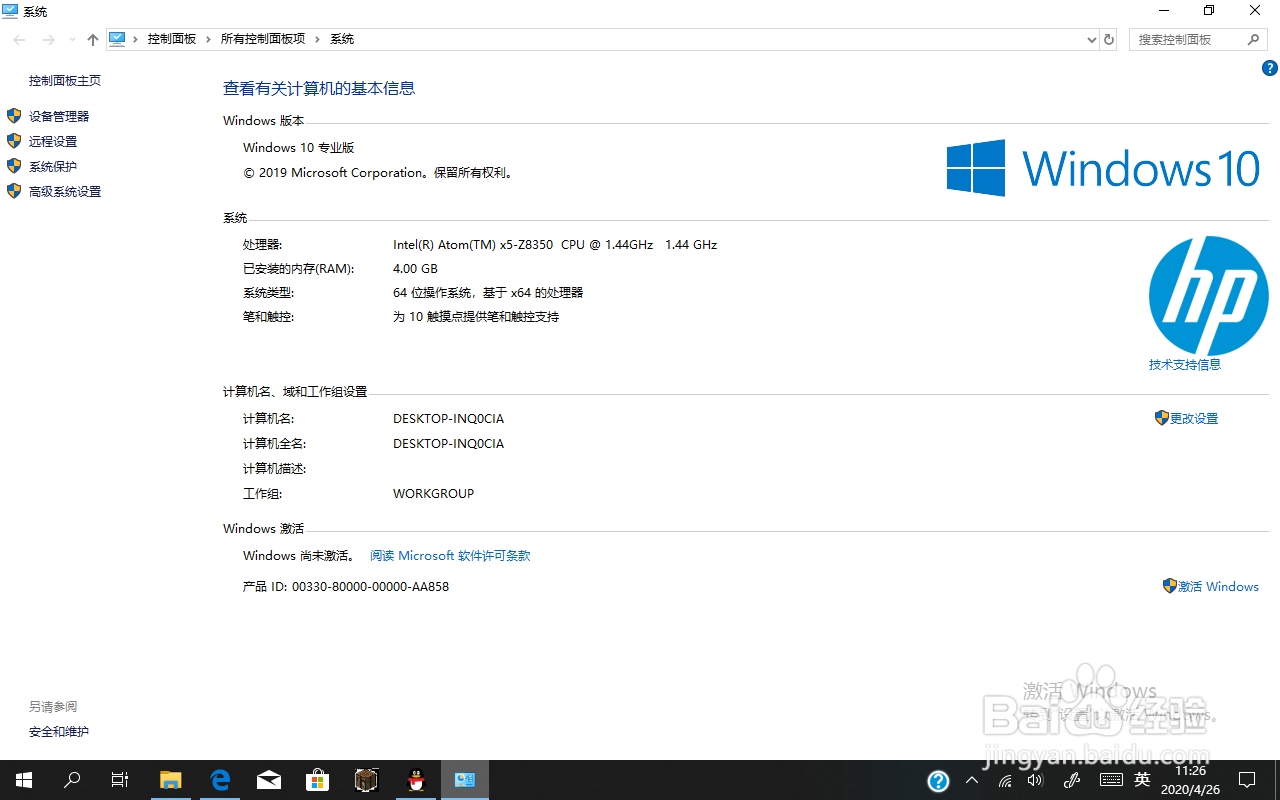1280x800 pixels.
Task: Open Microsoft Store from taskbar
Action: [x=318, y=780]
